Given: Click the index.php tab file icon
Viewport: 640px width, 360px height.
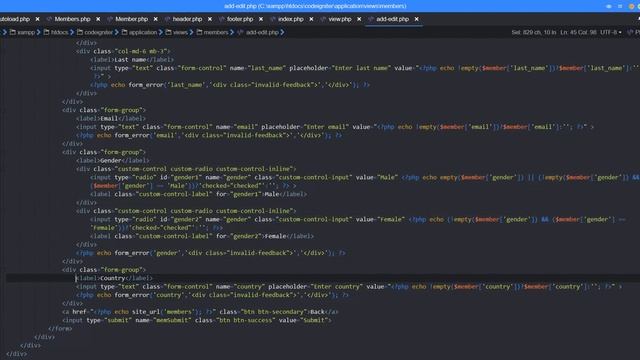Looking at the screenshot, I should tap(273, 19).
